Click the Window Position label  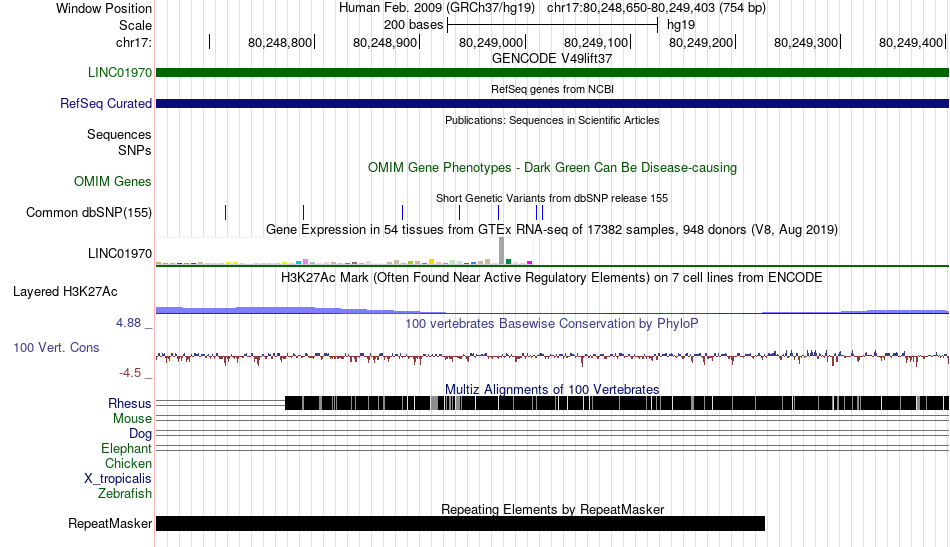[x=104, y=8]
